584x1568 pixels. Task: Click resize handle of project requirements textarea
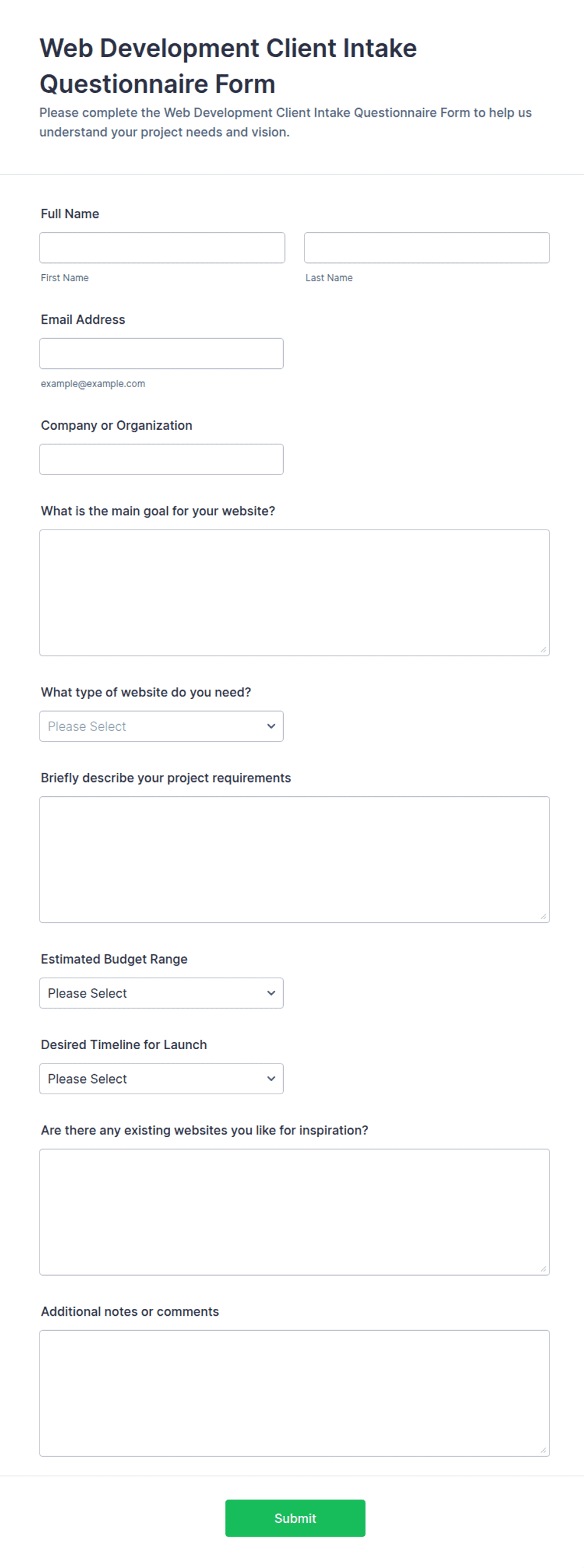[x=544, y=917]
